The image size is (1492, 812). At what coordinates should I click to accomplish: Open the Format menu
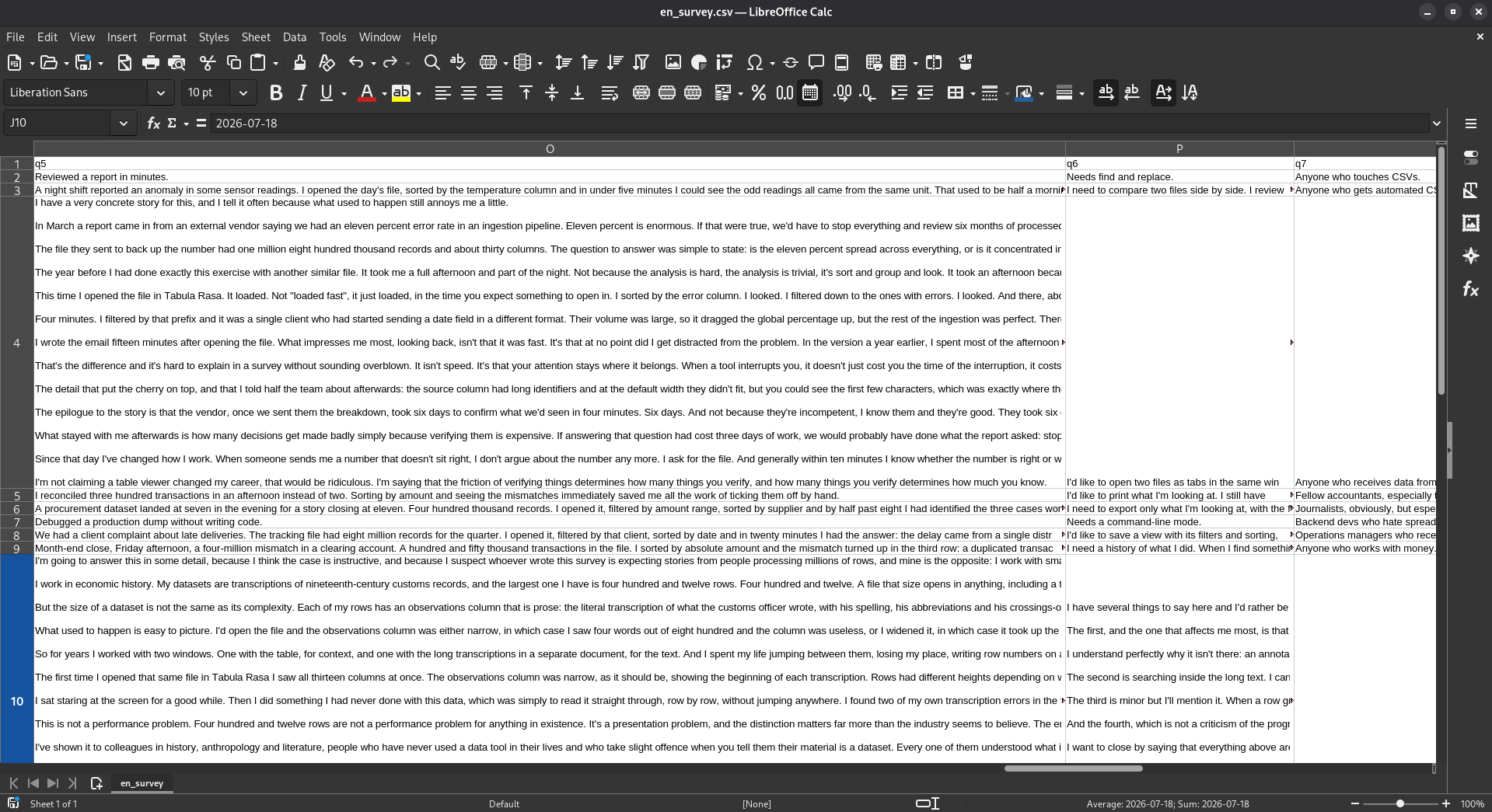click(x=167, y=37)
